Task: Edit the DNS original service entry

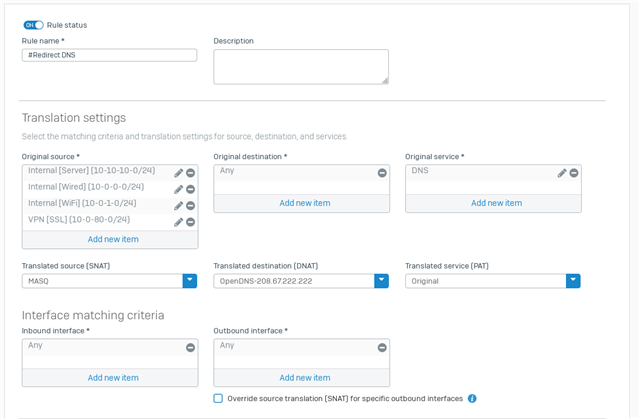Action: tap(562, 173)
